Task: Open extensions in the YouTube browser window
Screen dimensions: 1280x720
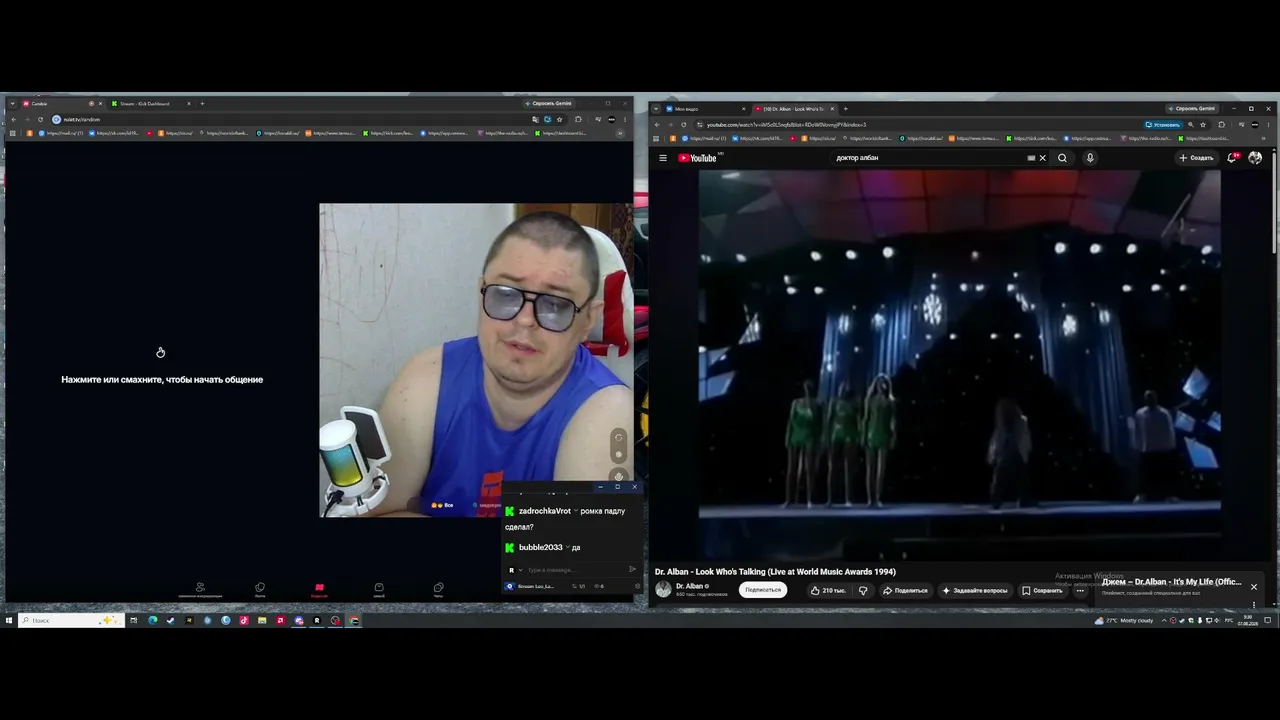Action: (1221, 124)
